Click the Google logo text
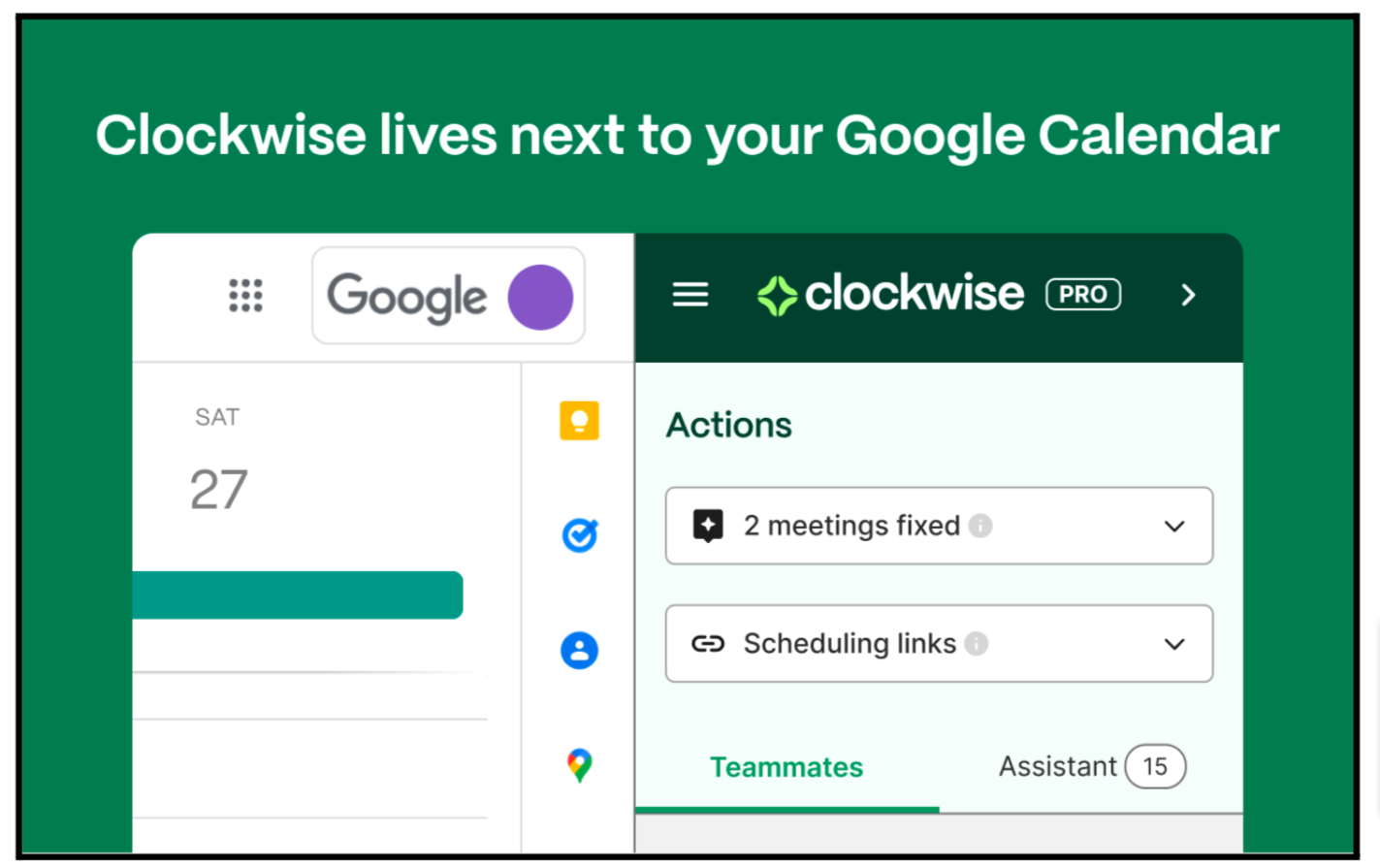Viewport: 1380px width, 868px height. point(407,297)
